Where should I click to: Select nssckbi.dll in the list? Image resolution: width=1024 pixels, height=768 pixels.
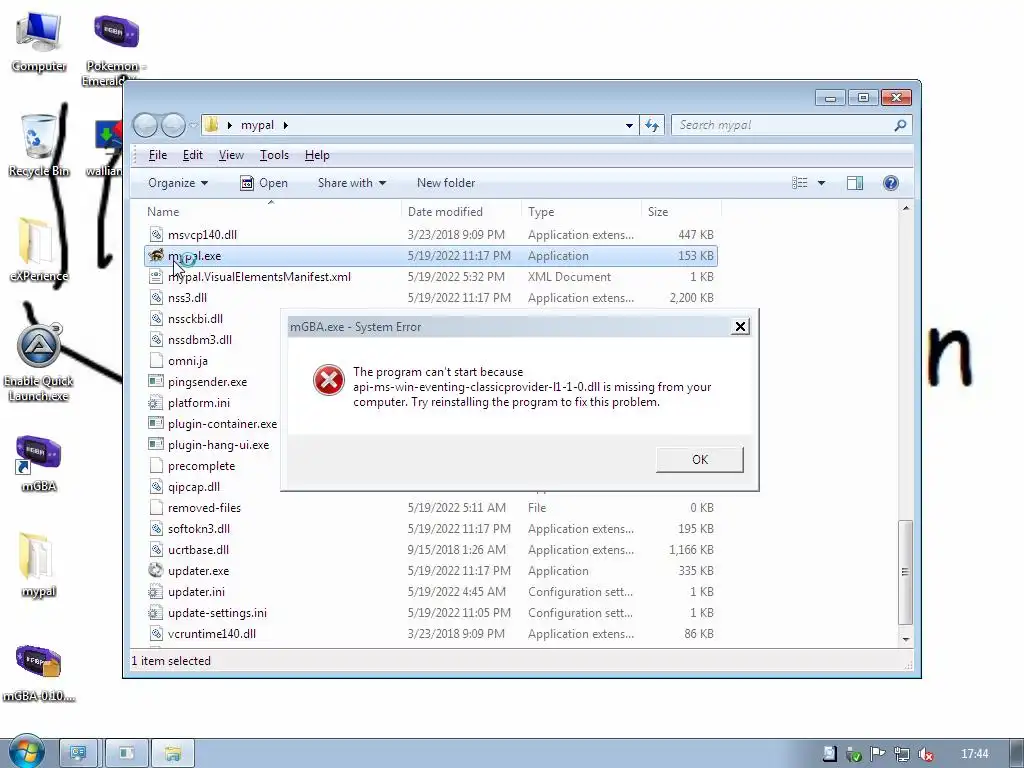coord(195,319)
